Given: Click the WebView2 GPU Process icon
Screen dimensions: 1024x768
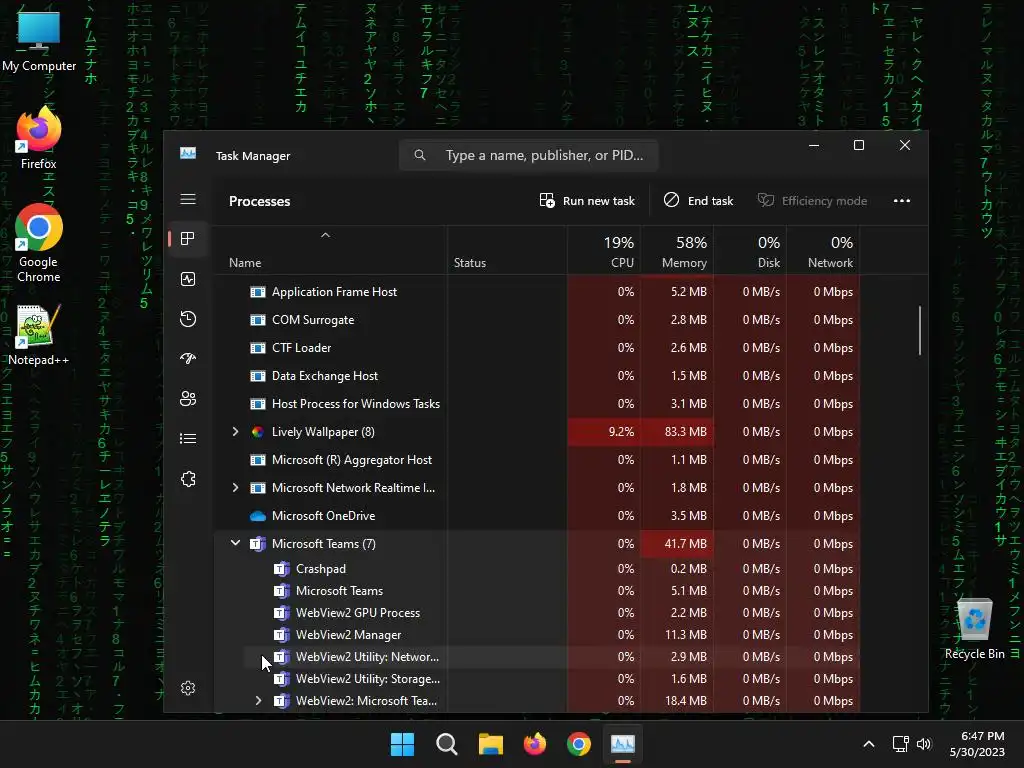Looking at the screenshot, I should [281, 613].
